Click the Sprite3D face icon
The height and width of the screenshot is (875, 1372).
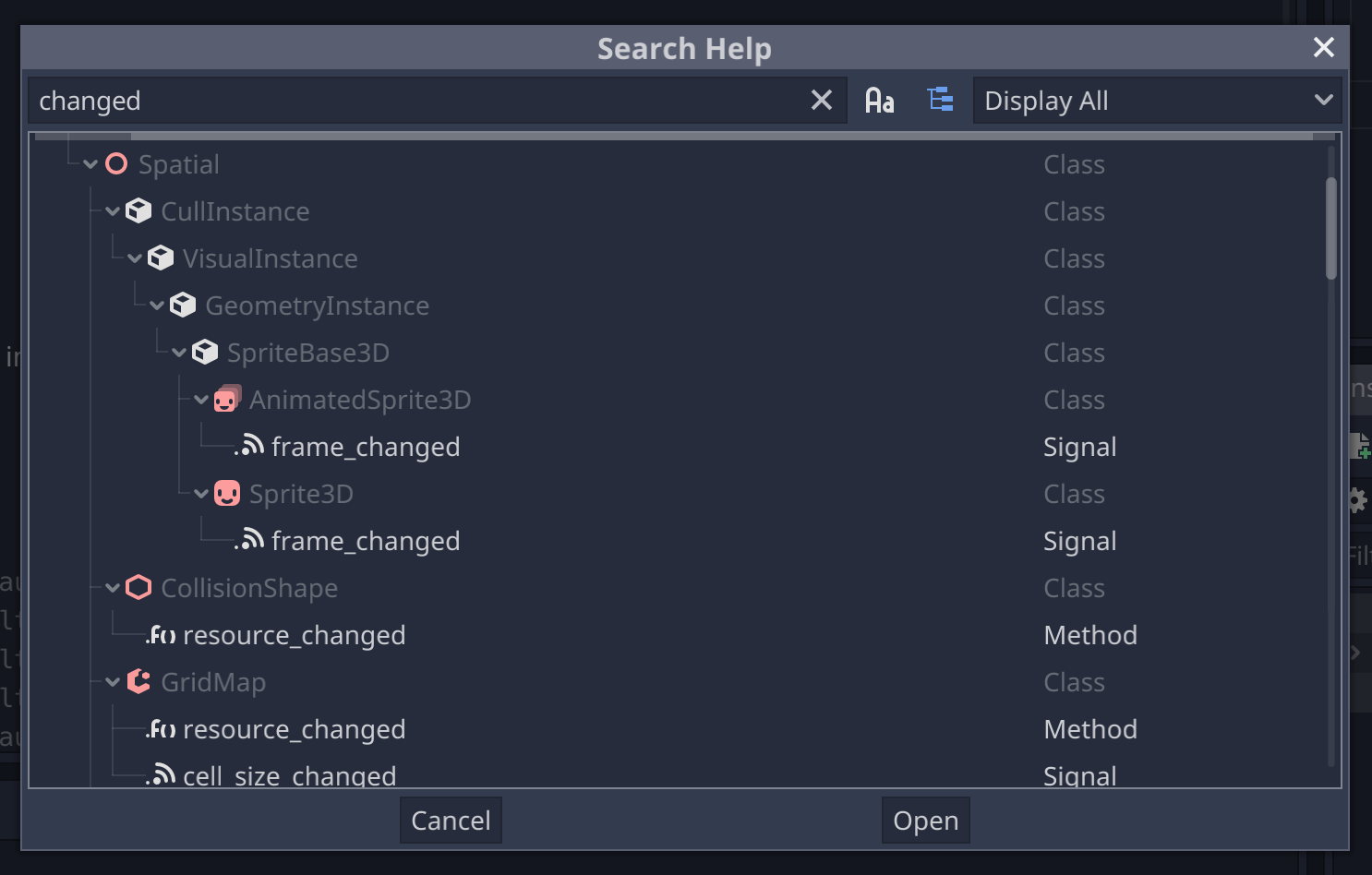tap(227, 493)
